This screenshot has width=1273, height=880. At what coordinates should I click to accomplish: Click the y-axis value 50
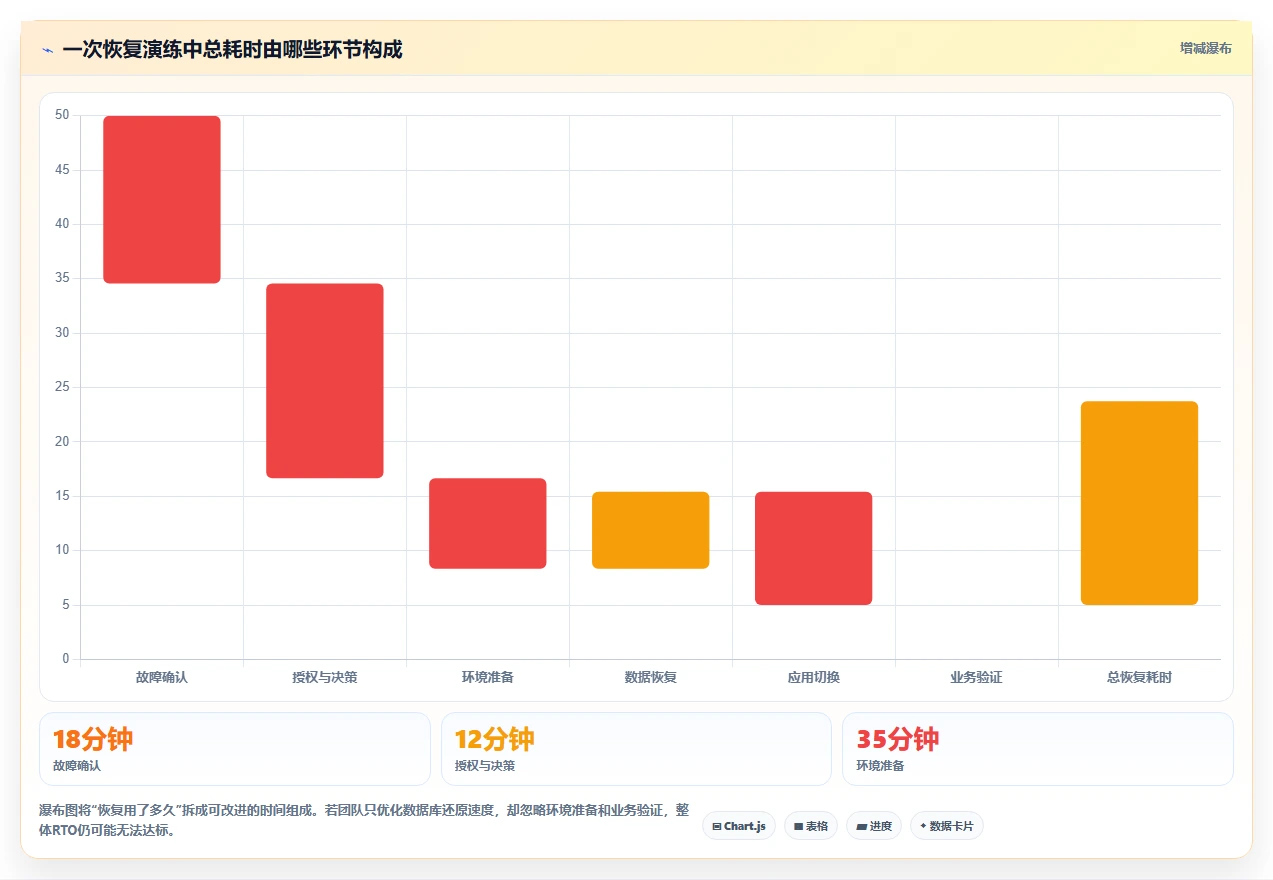(62, 115)
